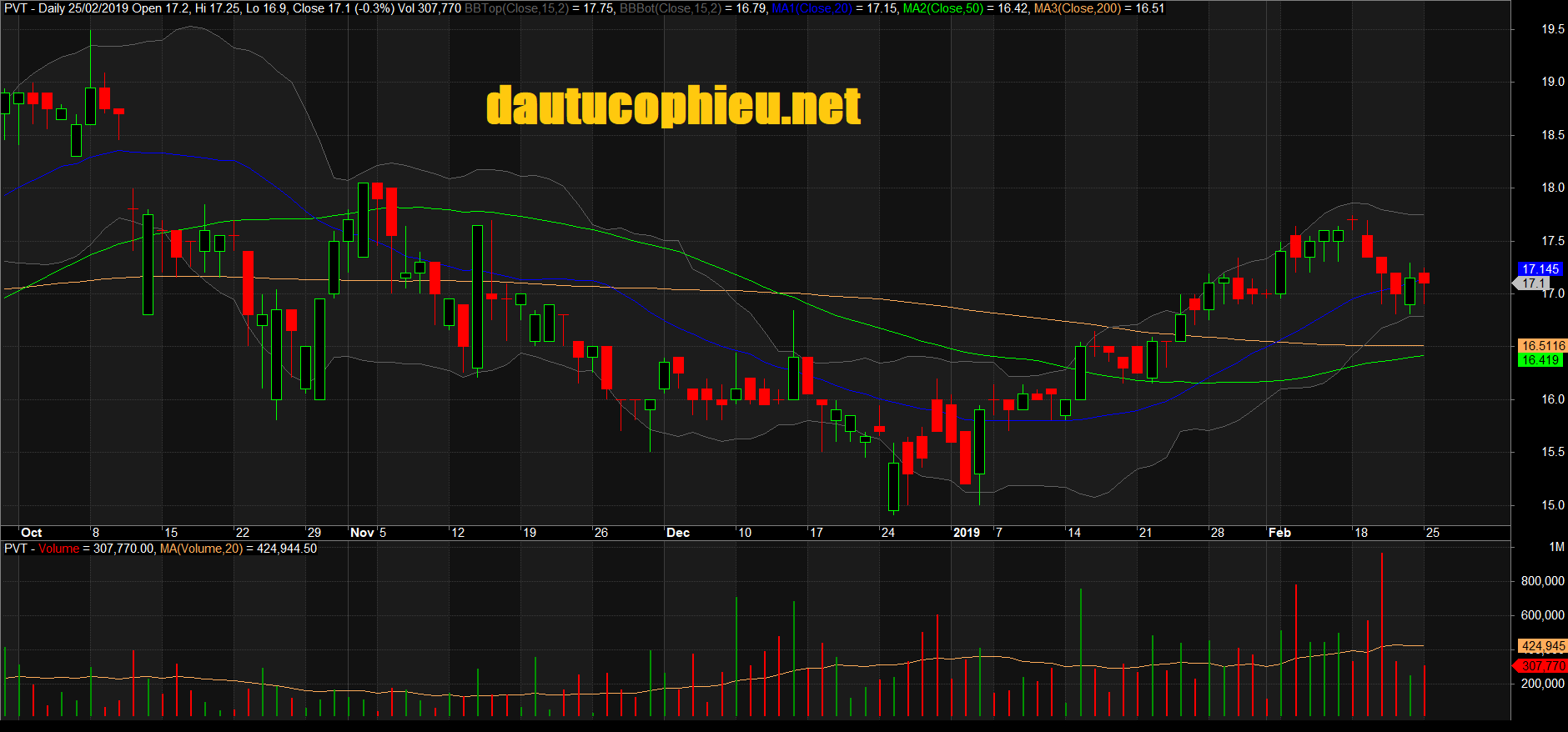The height and width of the screenshot is (732, 1568).
Task: Select the Dec label on the date axis
Action: point(678,533)
